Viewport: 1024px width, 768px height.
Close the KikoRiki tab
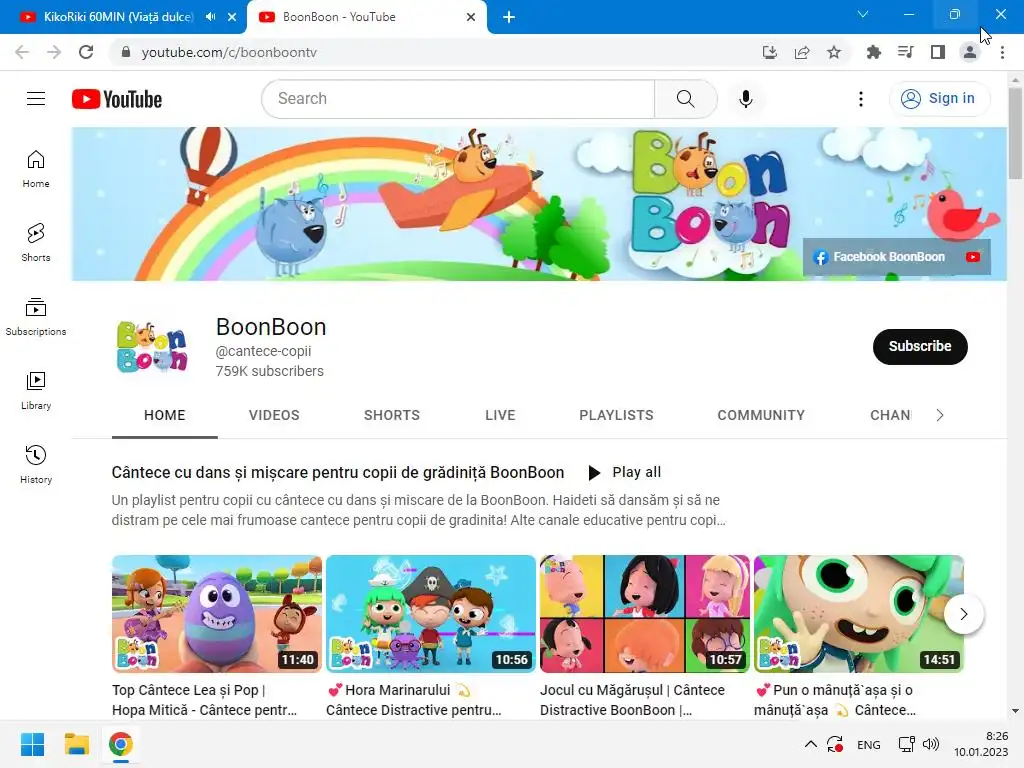(232, 17)
